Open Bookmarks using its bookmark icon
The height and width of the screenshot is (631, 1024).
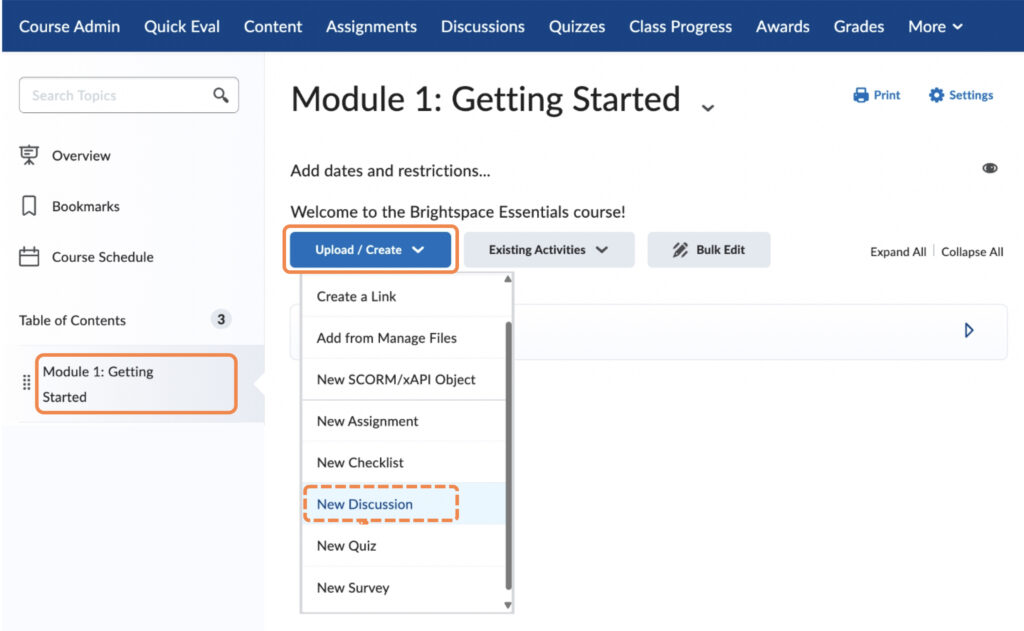[28, 206]
